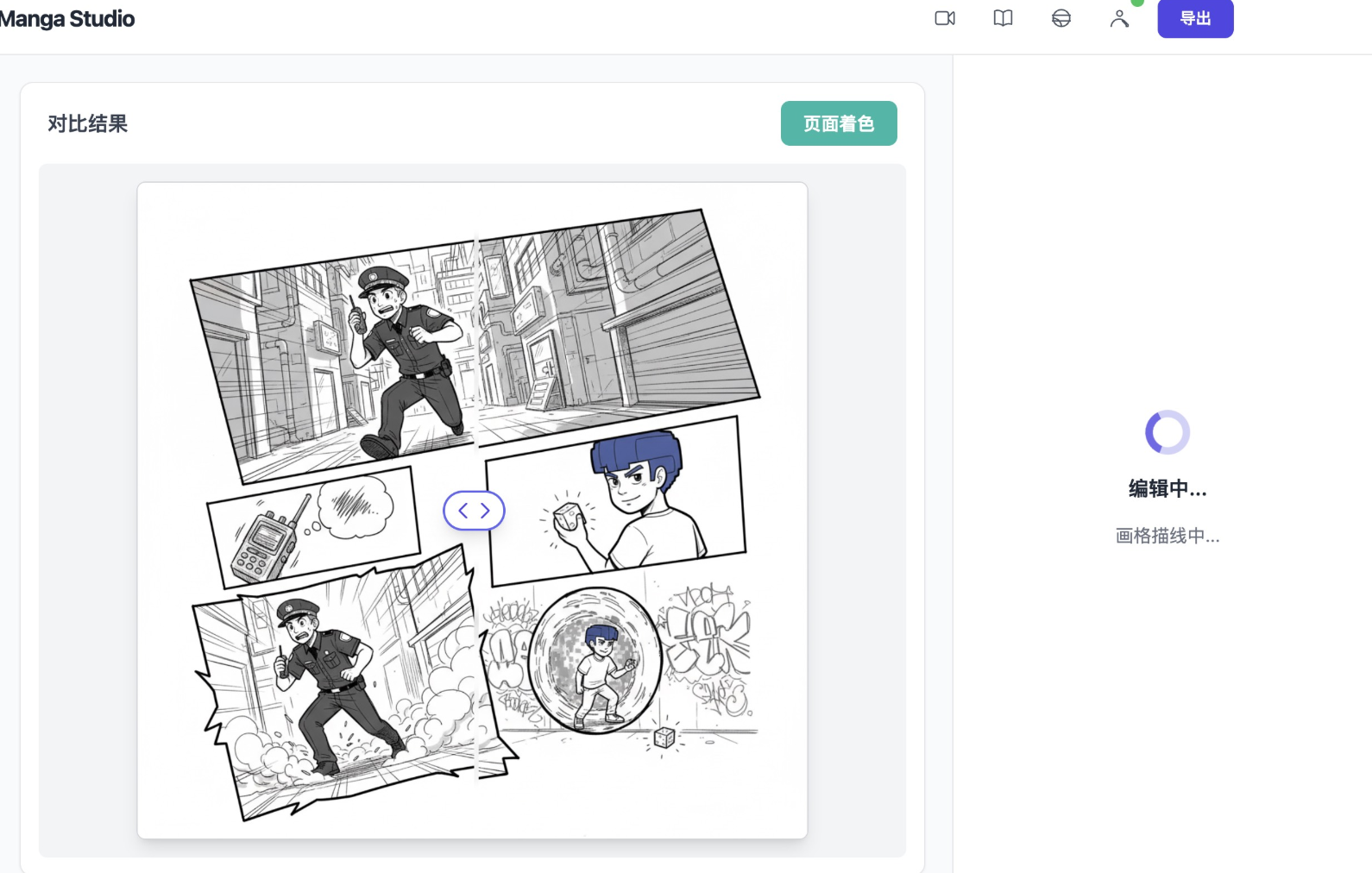Click the globe planet icon
The width and height of the screenshot is (1372, 873).
(x=1061, y=18)
